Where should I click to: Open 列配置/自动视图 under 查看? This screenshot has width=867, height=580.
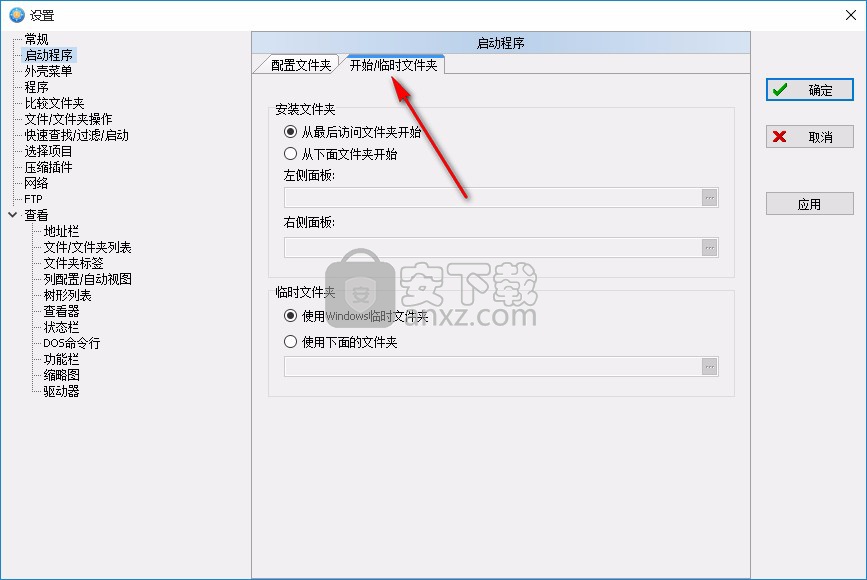coord(87,279)
